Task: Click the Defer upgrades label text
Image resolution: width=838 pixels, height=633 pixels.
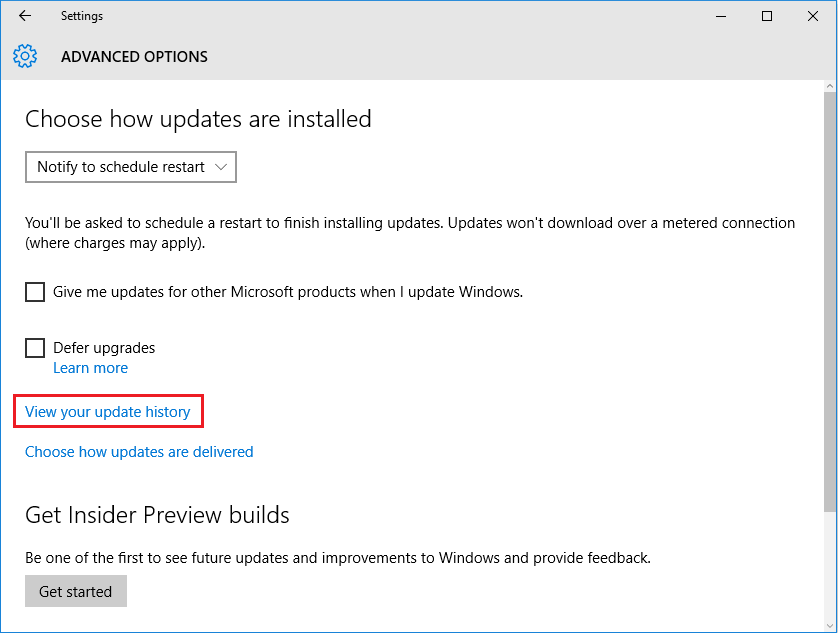Action: coord(104,348)
